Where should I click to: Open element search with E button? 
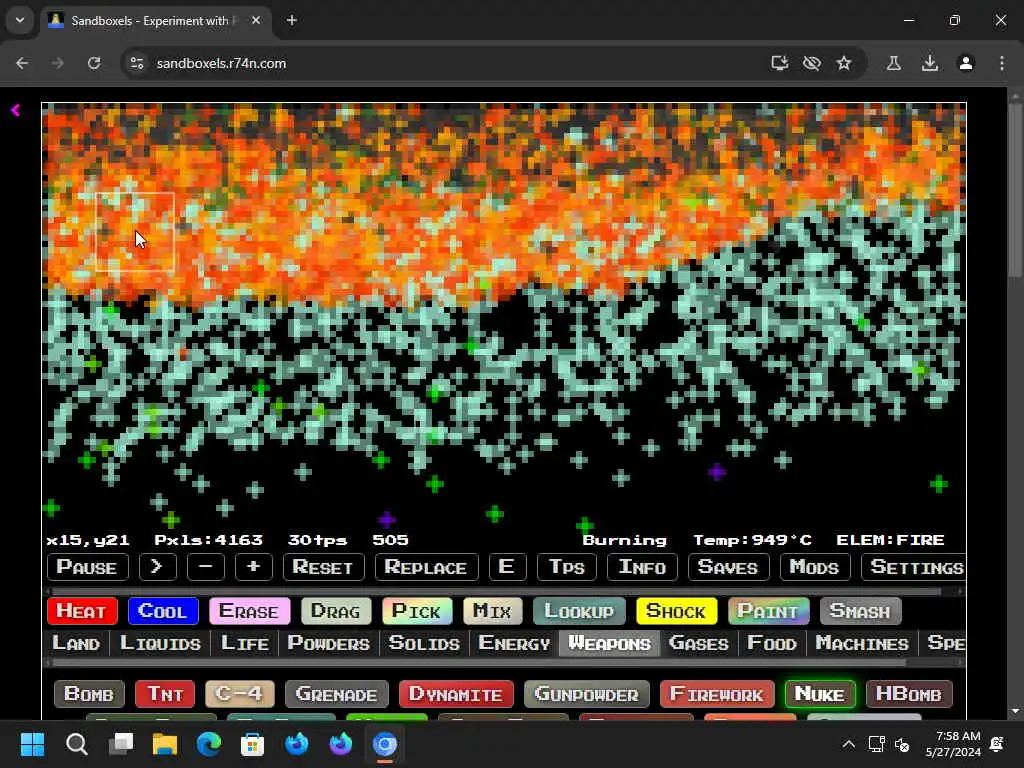507,567
